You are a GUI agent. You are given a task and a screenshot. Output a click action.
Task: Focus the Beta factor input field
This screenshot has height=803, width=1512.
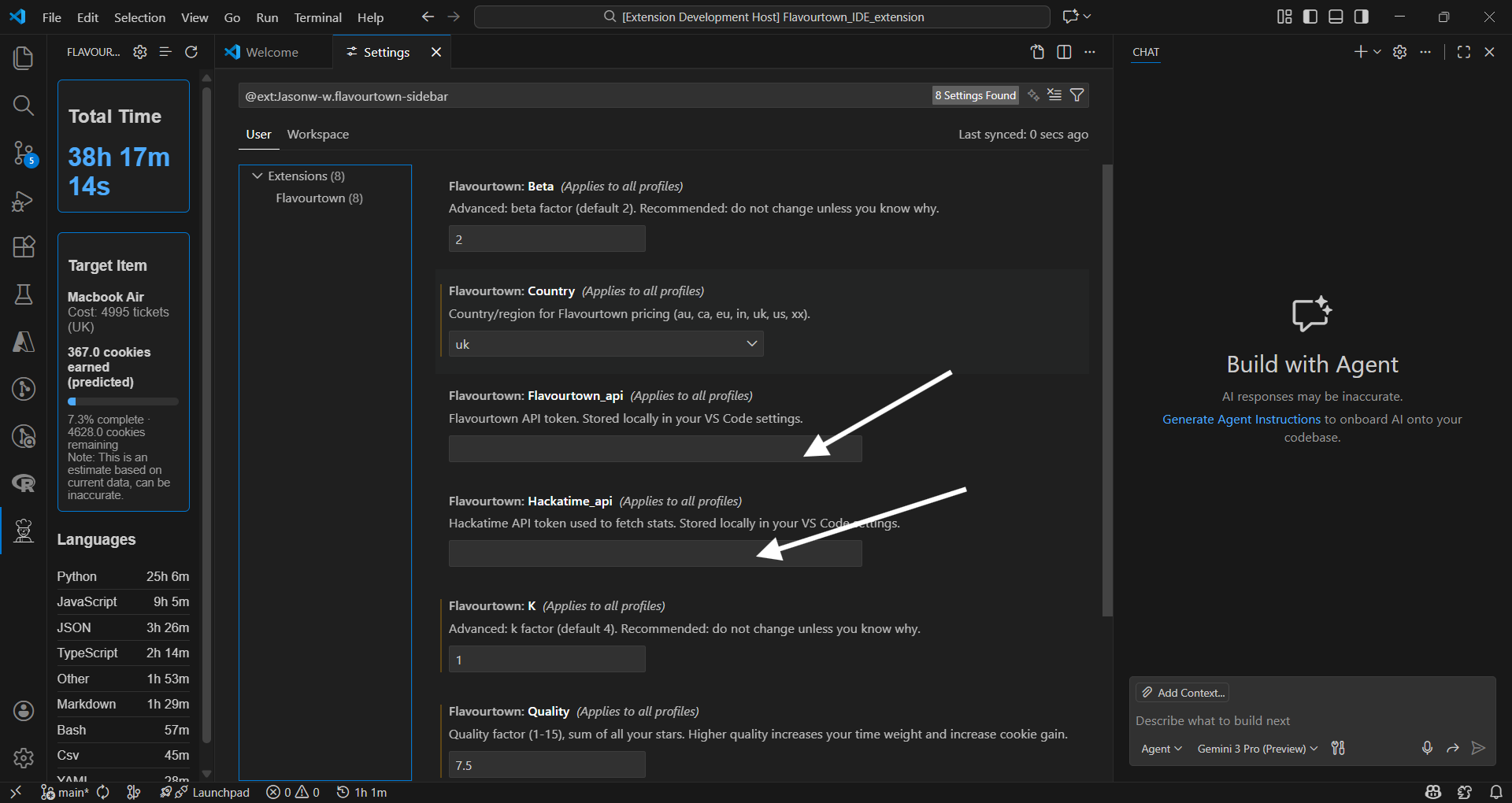547,239
